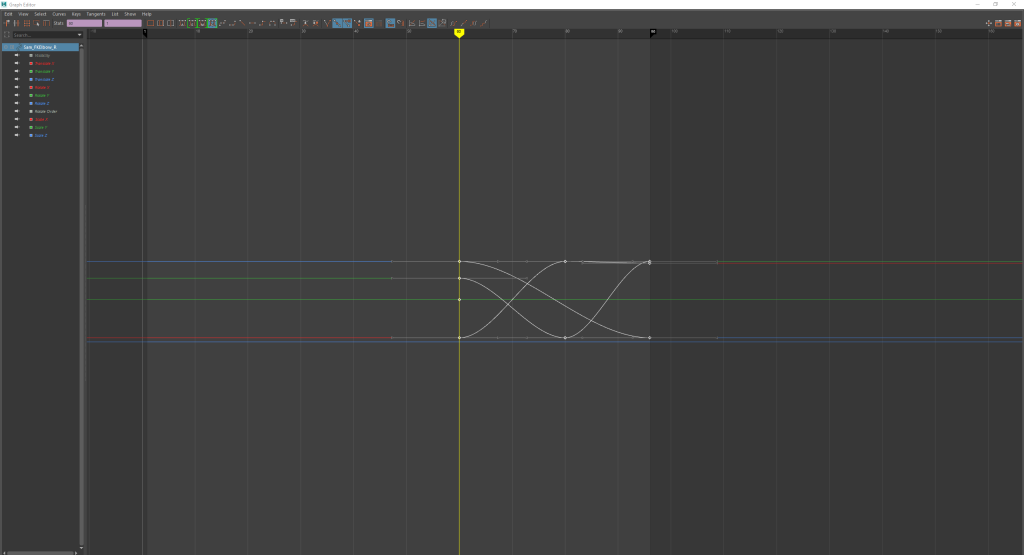Mute the Rotate Z channel
Viewport: 1024px width, 555px height.
(x=17, y=103)
